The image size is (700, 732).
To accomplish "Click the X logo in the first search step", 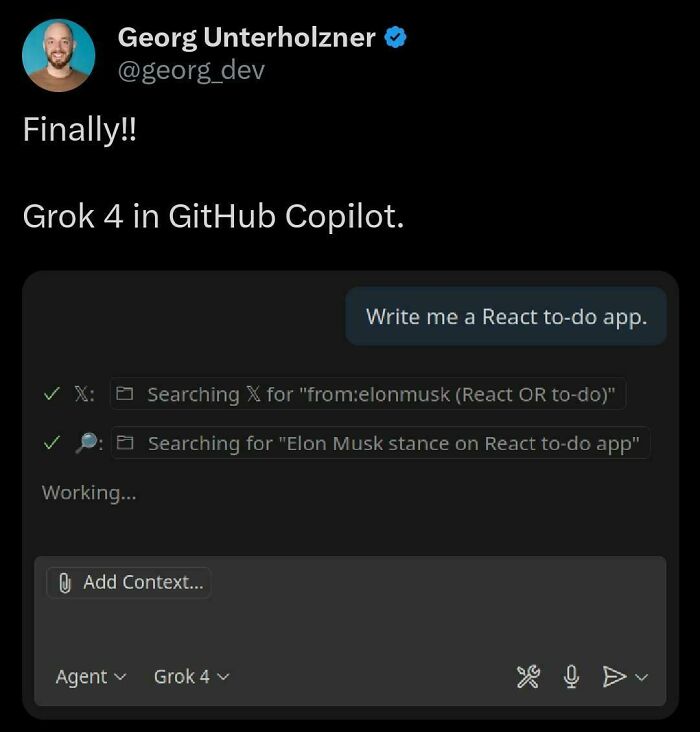I will click(x=84, y=395).
